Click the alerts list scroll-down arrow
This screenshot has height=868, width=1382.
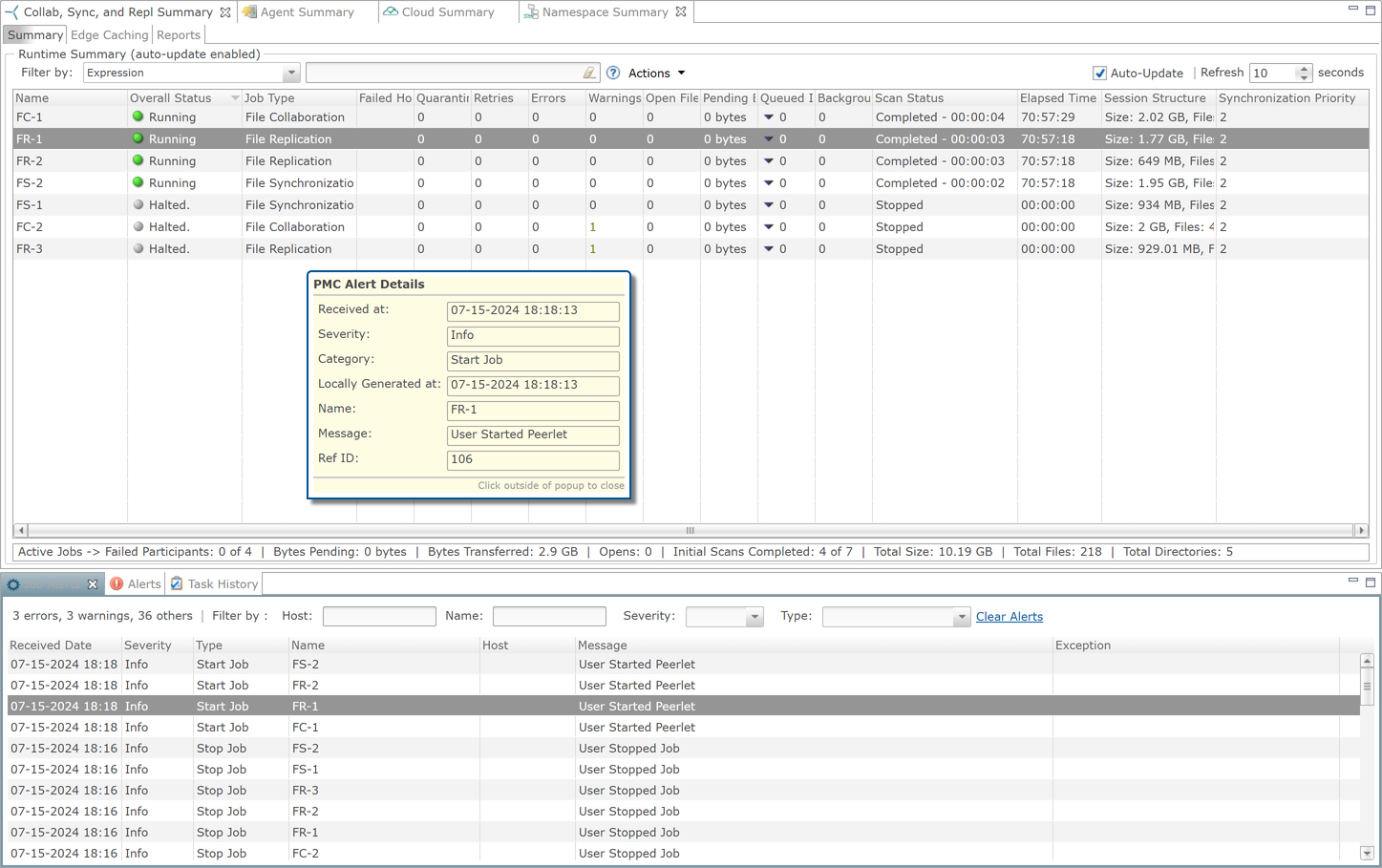point(1367,853)
